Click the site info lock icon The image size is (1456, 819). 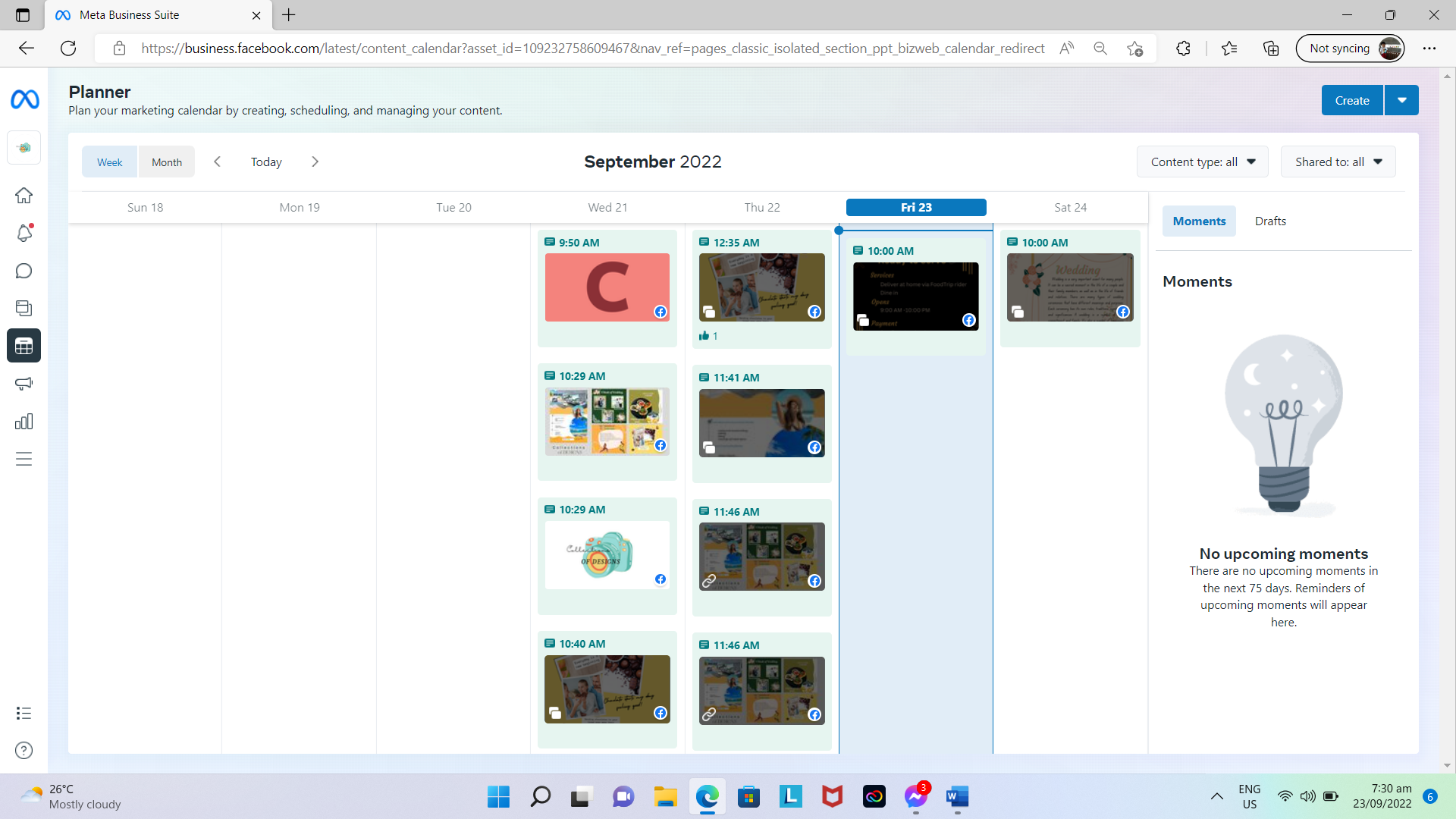(119, 49)
